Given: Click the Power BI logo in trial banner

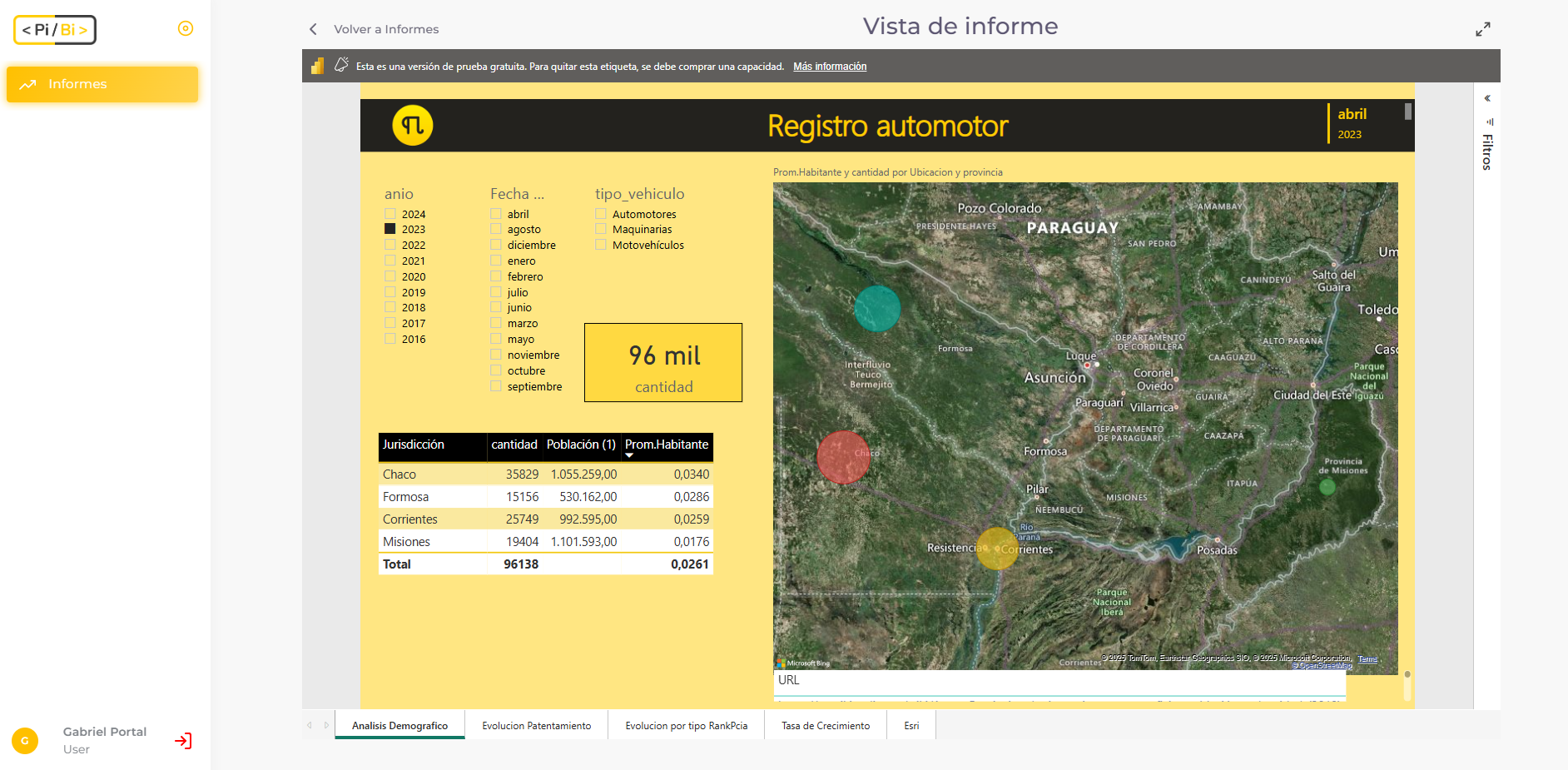Looking at the screenshot, I should point(317,67).
